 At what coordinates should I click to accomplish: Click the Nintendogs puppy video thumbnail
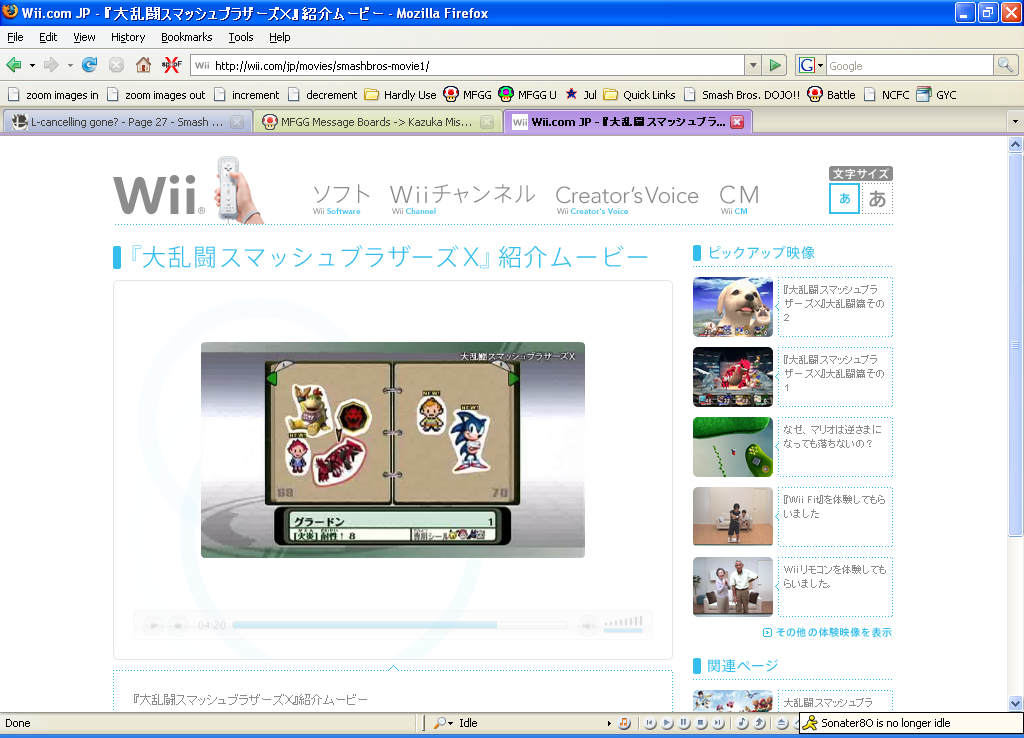coord(733,306)
